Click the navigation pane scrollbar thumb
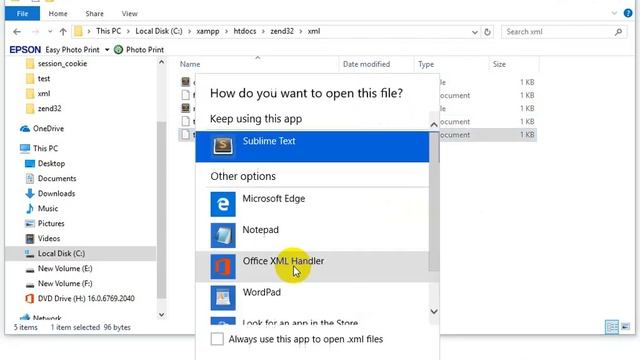640x360 pixels. (x=162, y=210)
